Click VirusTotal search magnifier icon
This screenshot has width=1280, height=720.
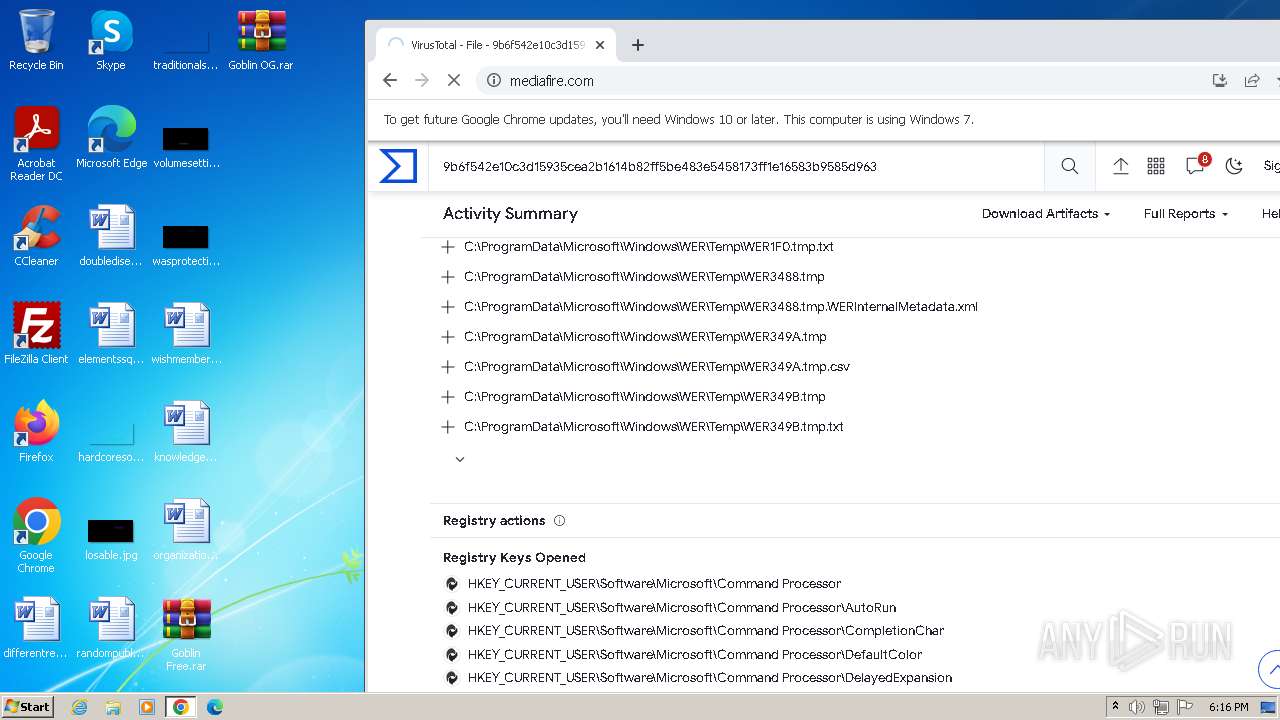(x=1069, y=166)
